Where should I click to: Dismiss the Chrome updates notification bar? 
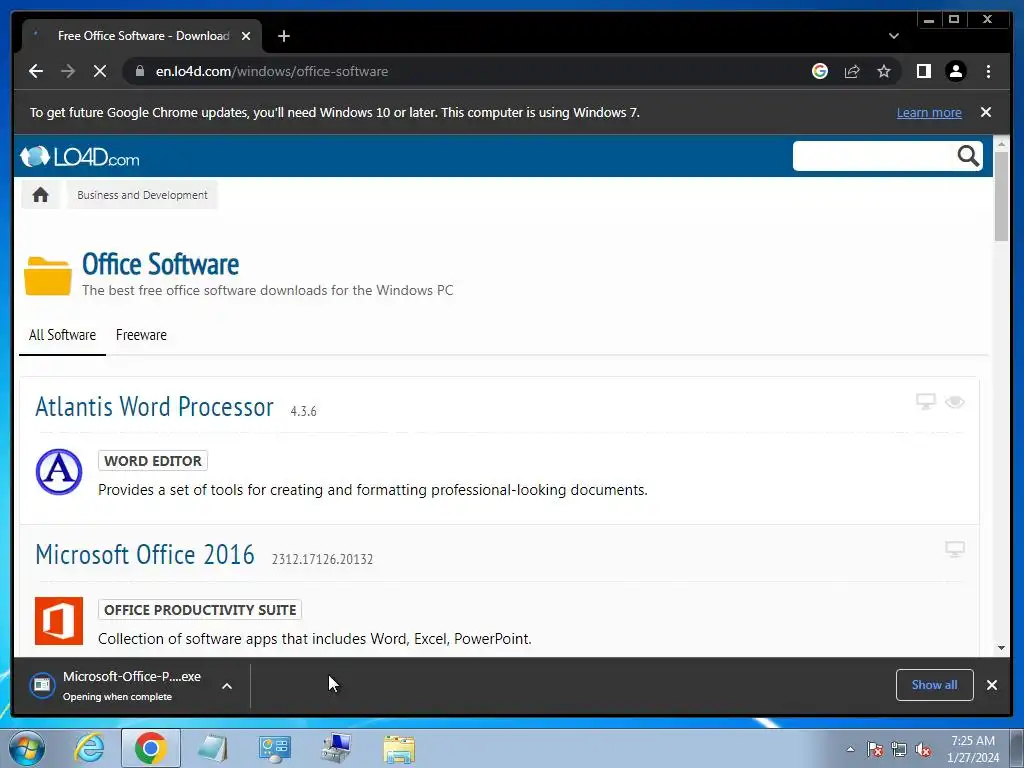click(x=985, y=112)
